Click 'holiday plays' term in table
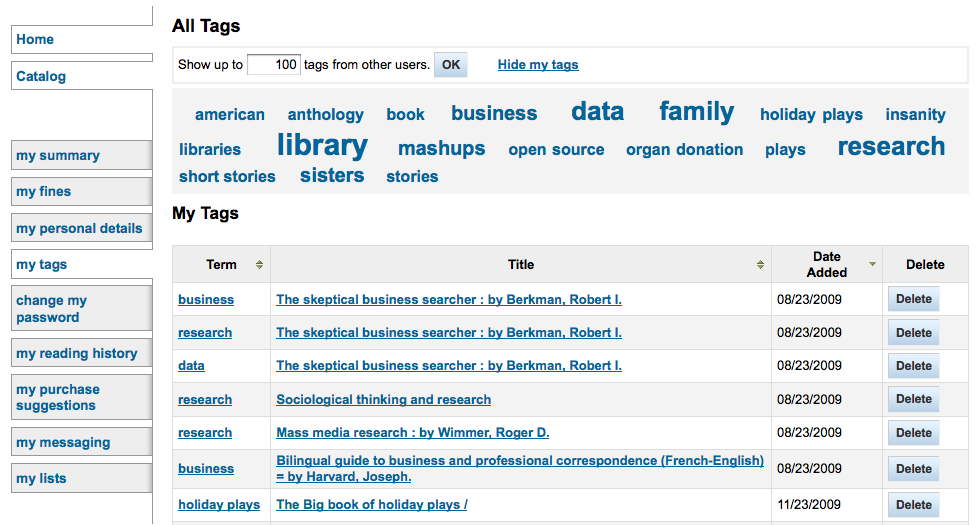The width and height of the screenshot is (976, 525). pos(219,505)
